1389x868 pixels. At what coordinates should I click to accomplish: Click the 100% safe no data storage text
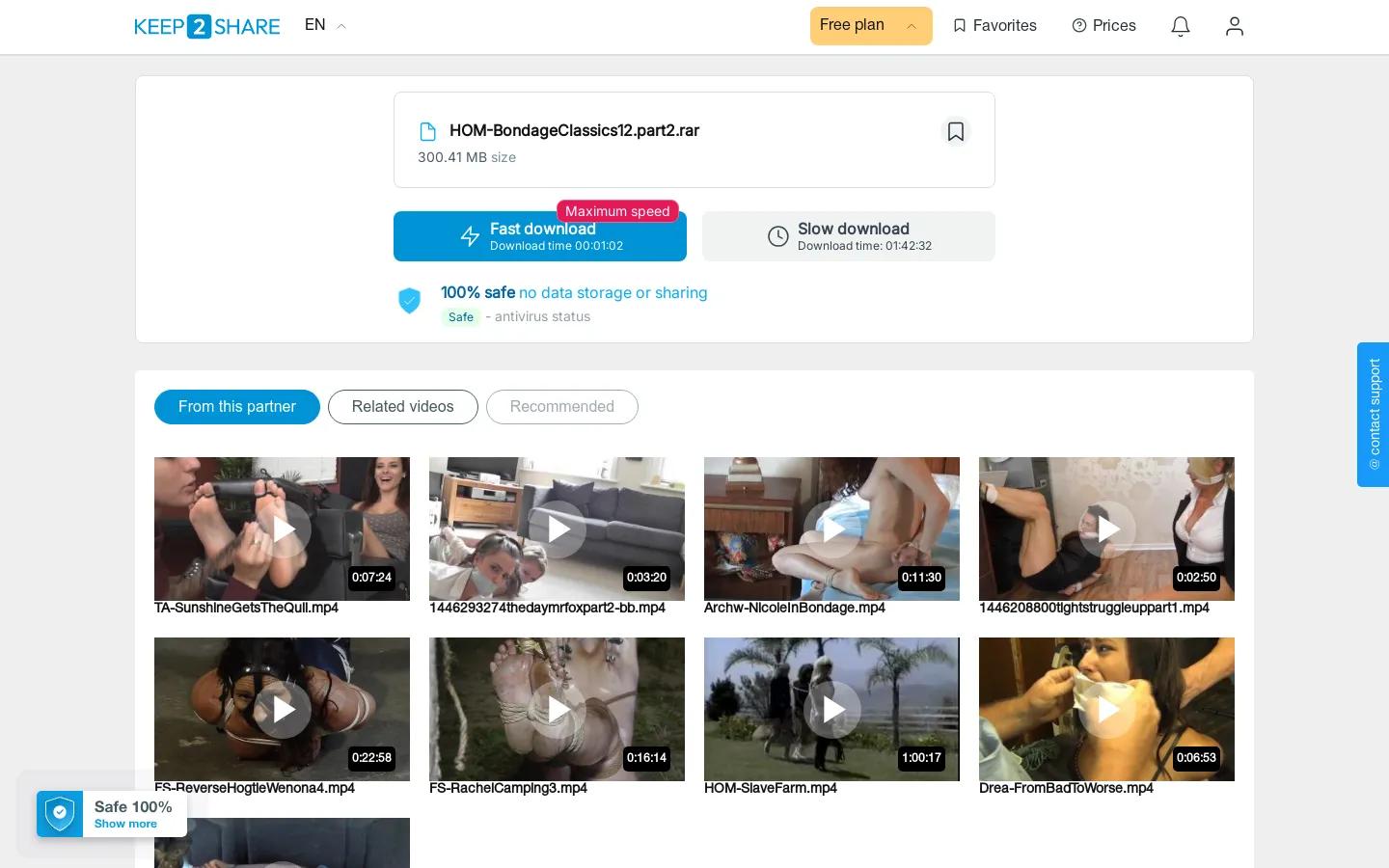[574, 293]
